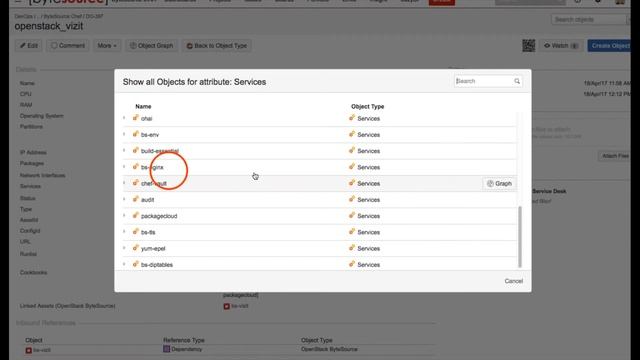Open Object Graph on the object page
This screenshot has width=640, height=360.
(x=151, y=46)
